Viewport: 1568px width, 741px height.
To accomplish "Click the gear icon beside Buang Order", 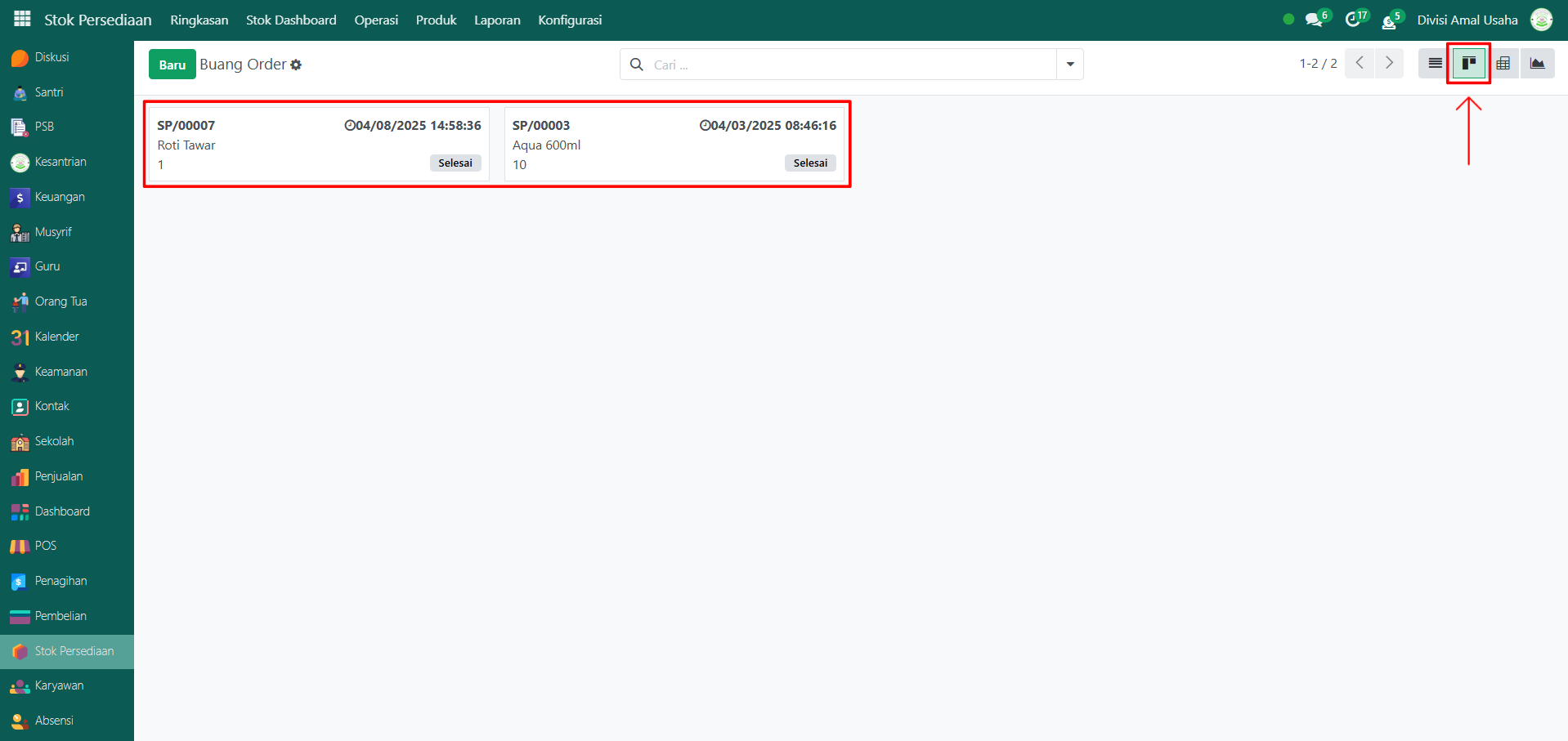I will click(x=296, y=65).
